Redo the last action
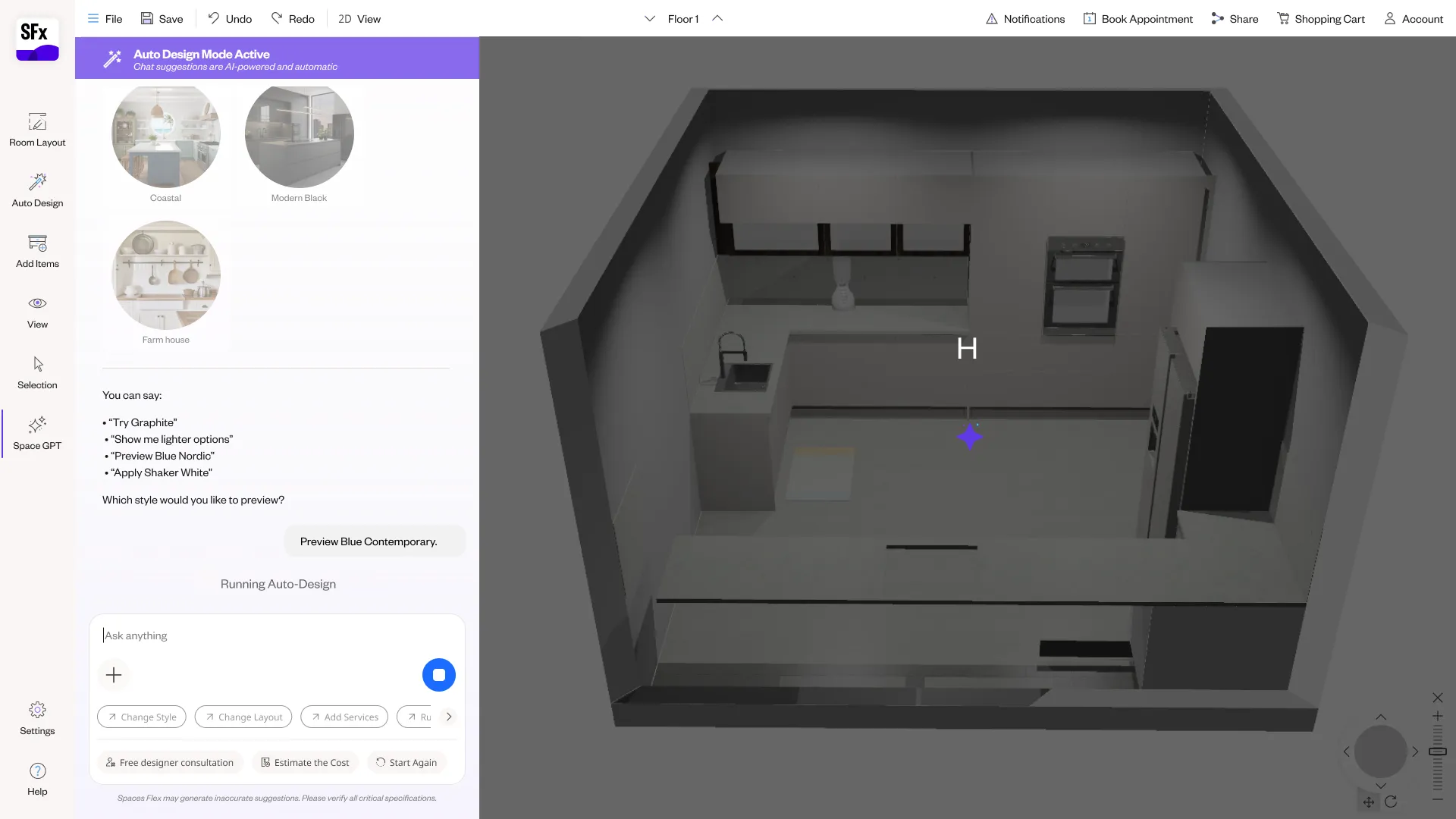Viewport: 1456px width, 819px height. 293,18
